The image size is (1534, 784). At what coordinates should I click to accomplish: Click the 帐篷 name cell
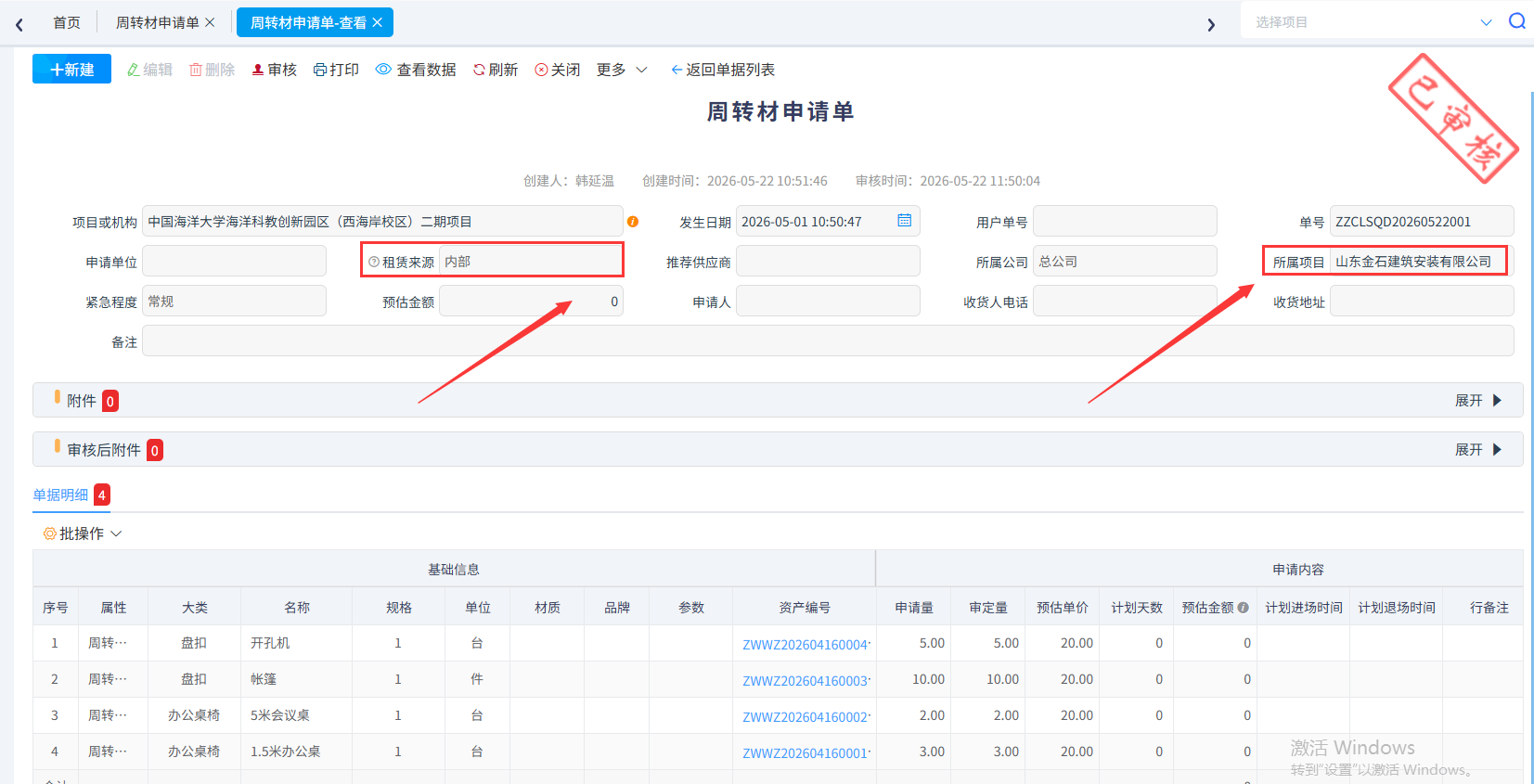(x=297, y=679)
